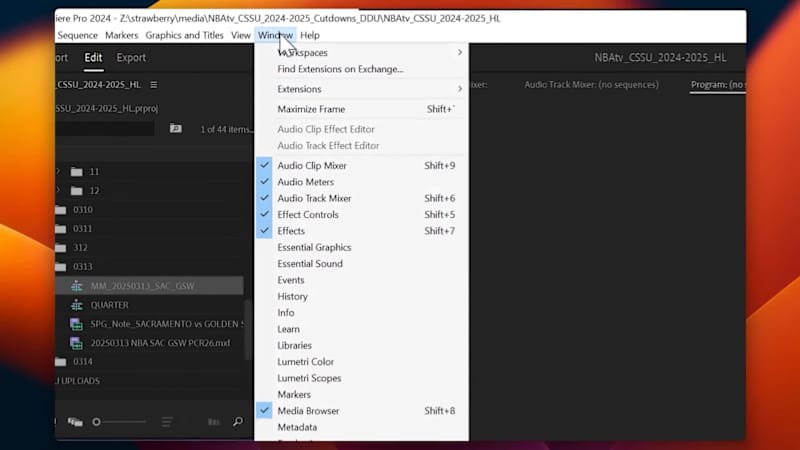This screenshot has width=800, height=450.
Task: Click the project search input field
Action: (x=105, y=129)
